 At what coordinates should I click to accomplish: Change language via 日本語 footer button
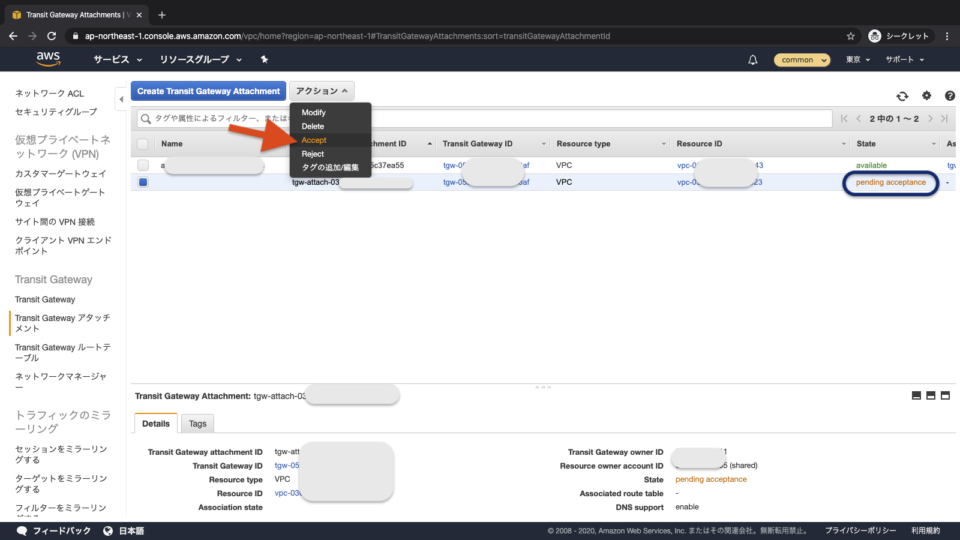pyautogui.click(x=124, y=531)
